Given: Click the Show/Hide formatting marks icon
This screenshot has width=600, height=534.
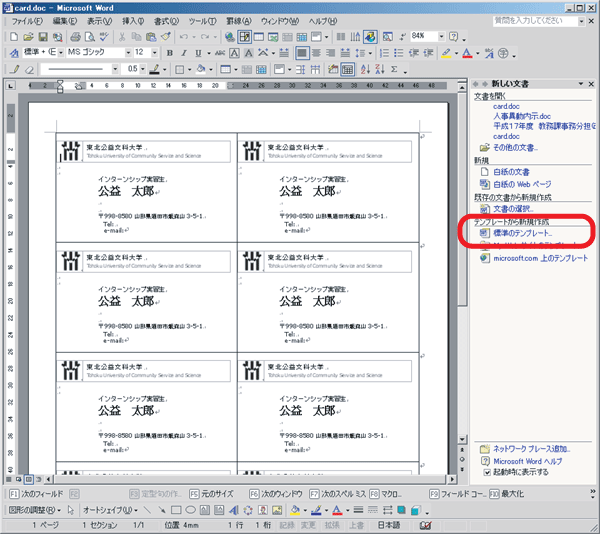Looking at the screenshot, I should tap(403, 37).
